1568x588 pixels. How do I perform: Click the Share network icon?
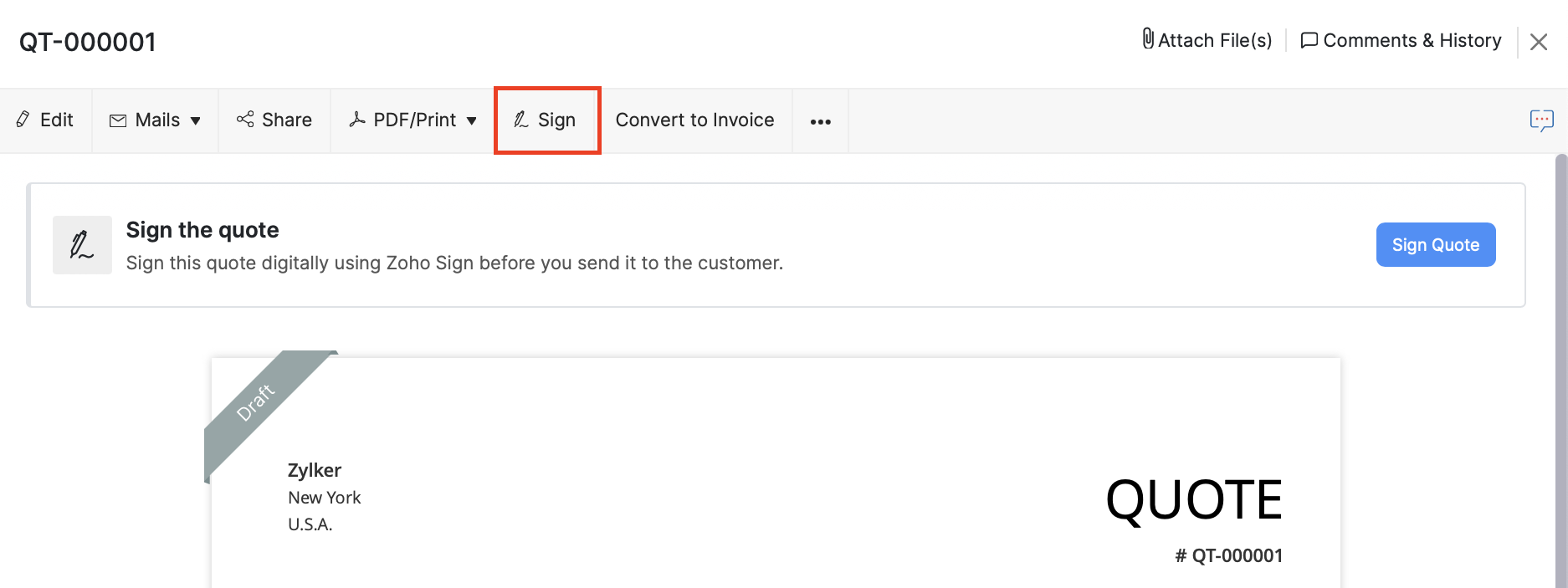click(245, 120)
